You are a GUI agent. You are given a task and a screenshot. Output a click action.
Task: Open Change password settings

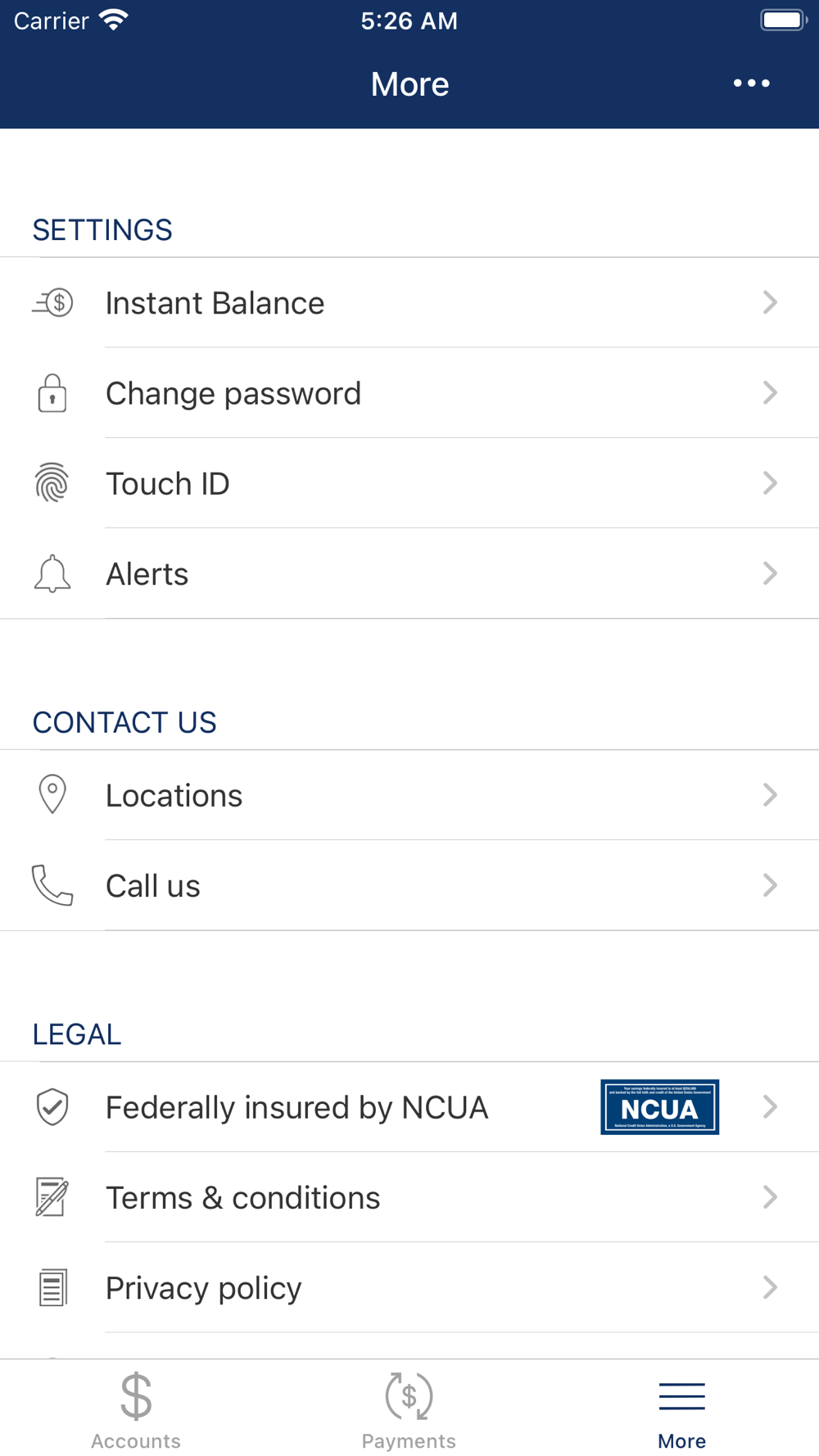233,394
